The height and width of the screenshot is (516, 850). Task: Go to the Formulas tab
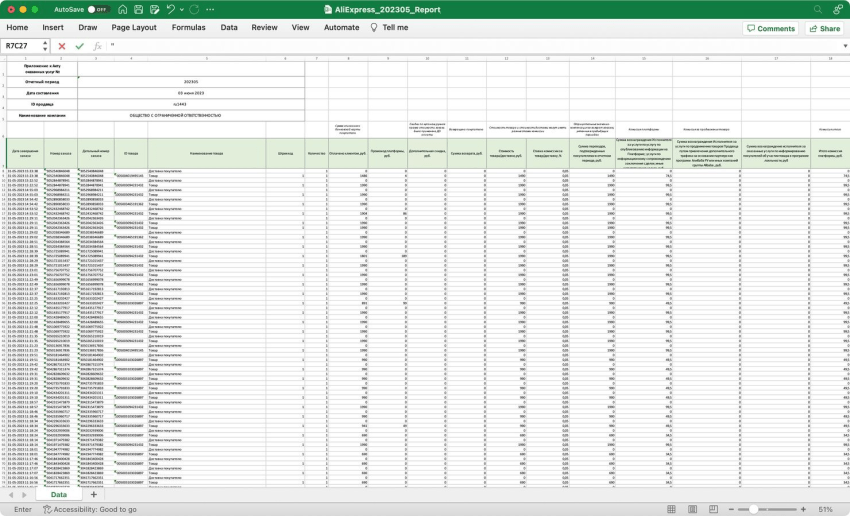pyautogui.click(x=189, y=27)
